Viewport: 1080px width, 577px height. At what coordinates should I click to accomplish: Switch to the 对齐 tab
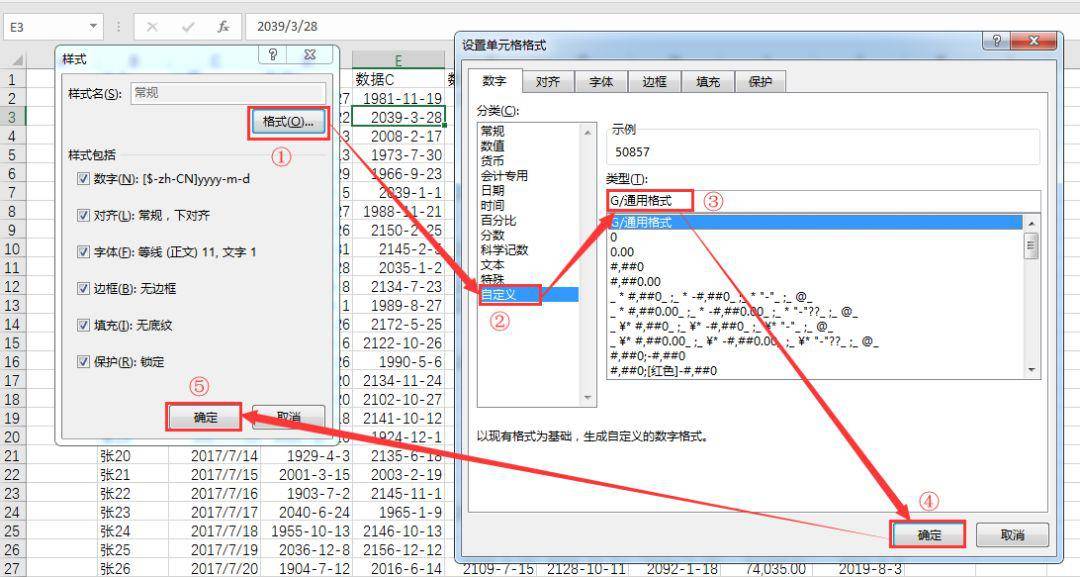547,82
